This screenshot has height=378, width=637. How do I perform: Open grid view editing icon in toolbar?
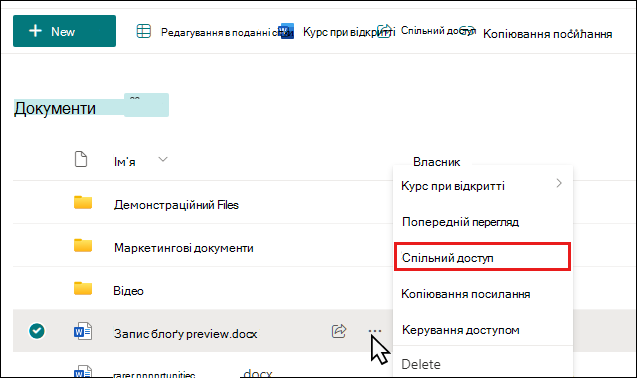pos(143,31)
